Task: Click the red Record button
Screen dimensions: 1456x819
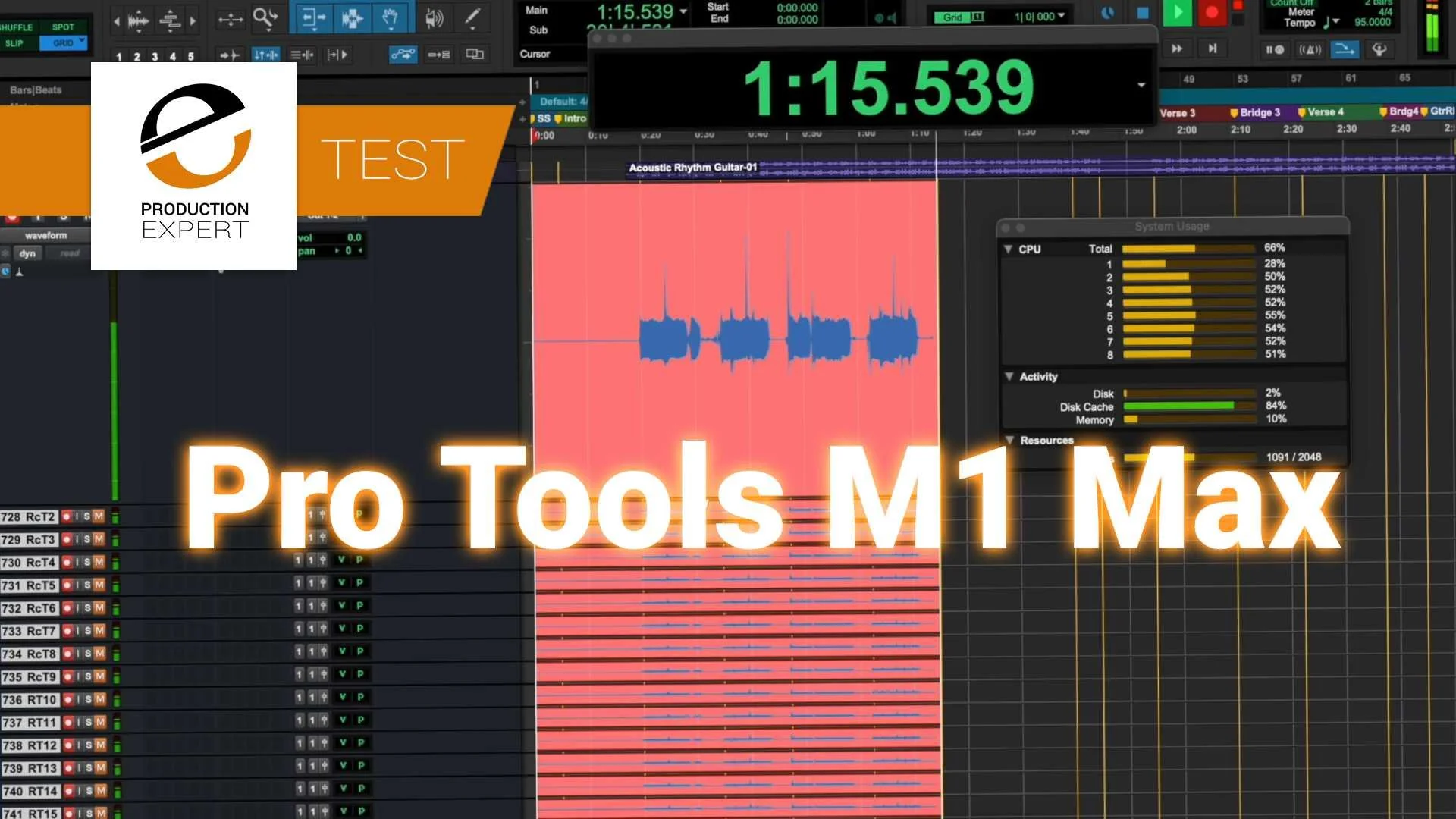Action: tap(1212, 12)
